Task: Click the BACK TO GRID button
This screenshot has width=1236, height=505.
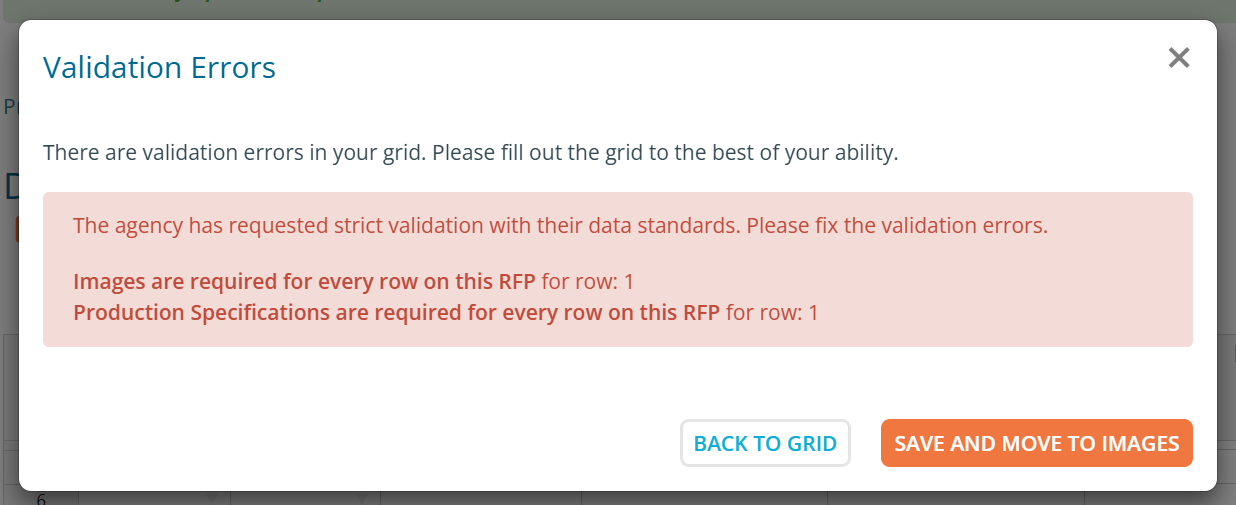Action: [765, 443]
